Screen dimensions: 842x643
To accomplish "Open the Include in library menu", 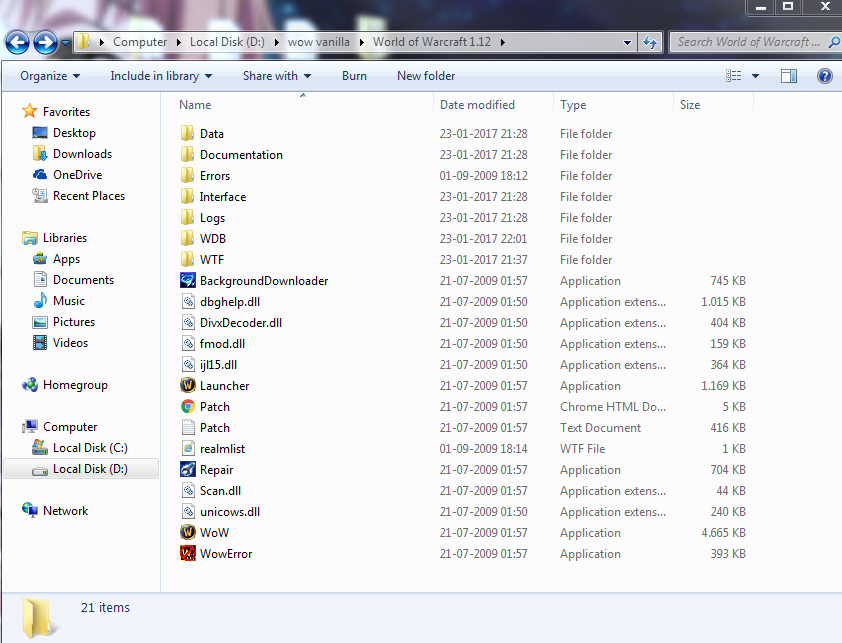I will pos(161,76).
